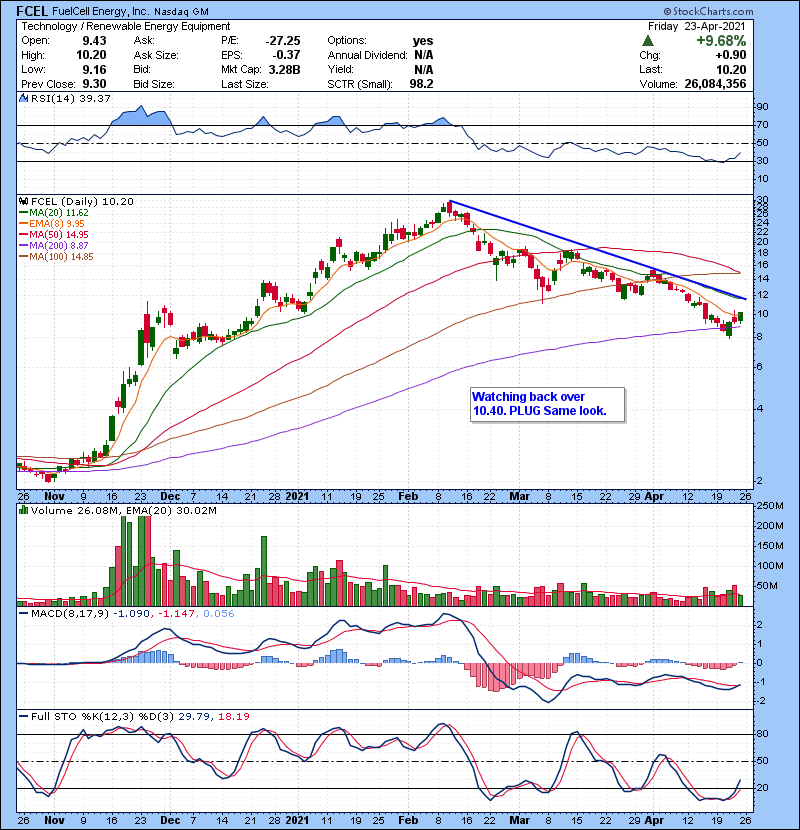The image size is (800, 830).
Task: Click the EPS value -0.37
Action: pos(286,55)
